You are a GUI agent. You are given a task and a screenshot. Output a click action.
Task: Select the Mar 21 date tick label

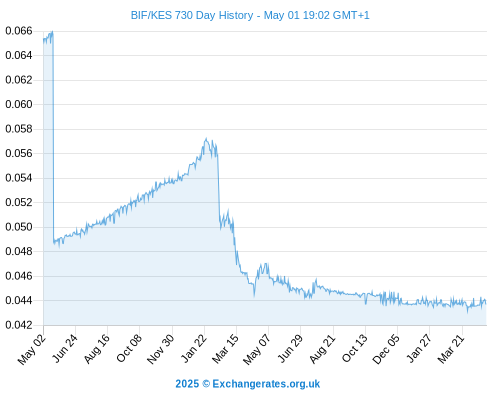[x=451, y=349]
